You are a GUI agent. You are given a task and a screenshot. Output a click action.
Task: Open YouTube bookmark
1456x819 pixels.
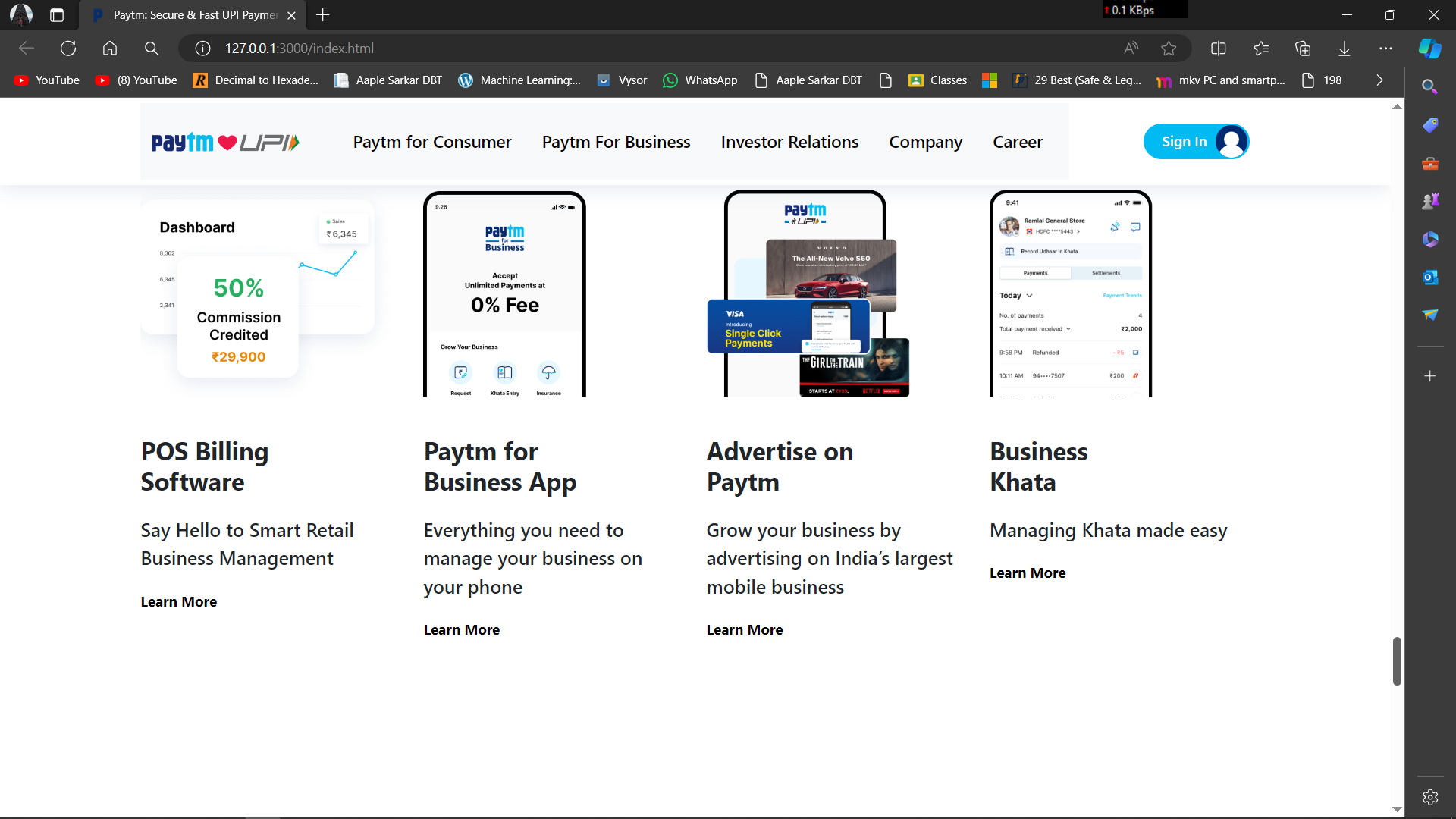coord(47,80)
